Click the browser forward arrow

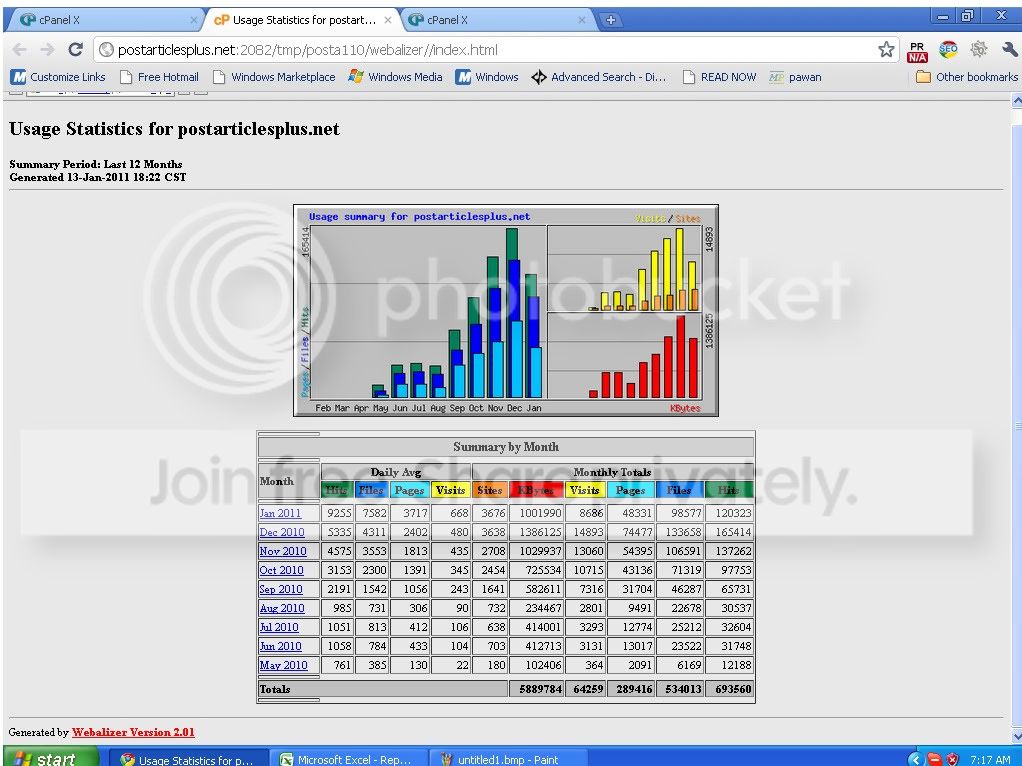48,50
